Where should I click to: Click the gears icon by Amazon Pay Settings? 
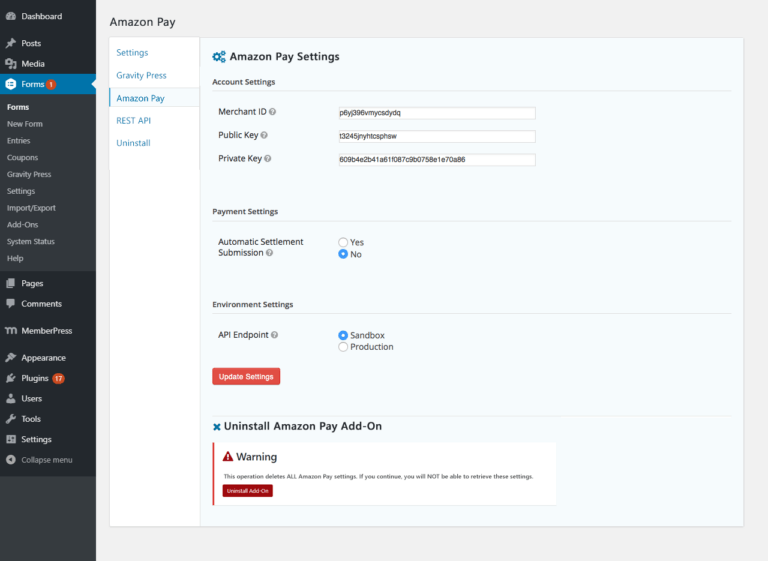219,57
